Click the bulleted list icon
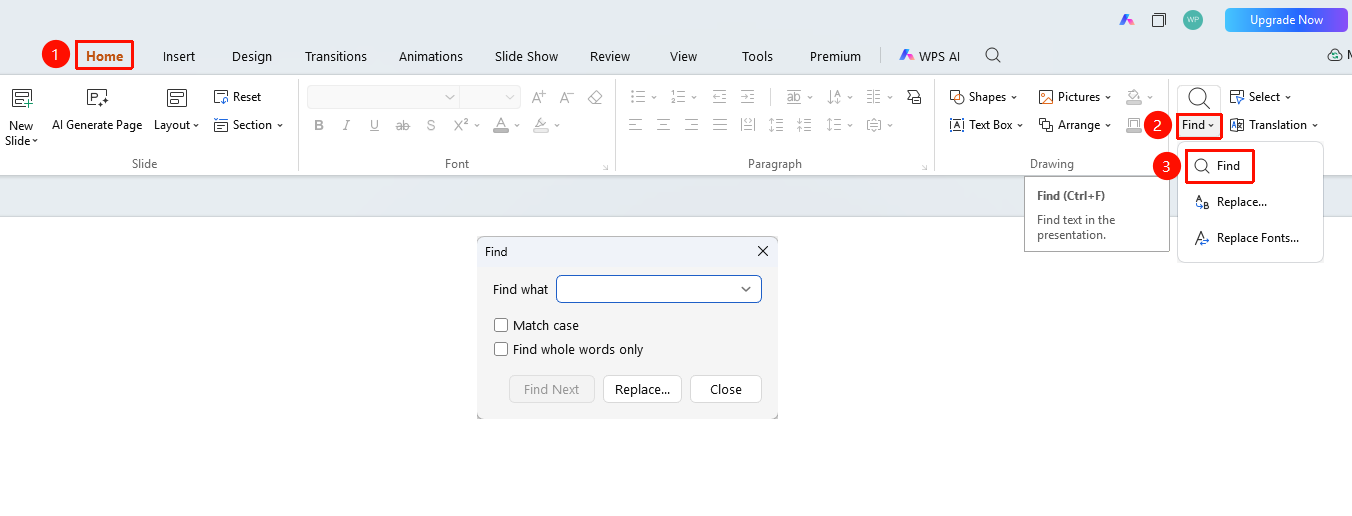The image size is (1352, 516). coord(638,97)
